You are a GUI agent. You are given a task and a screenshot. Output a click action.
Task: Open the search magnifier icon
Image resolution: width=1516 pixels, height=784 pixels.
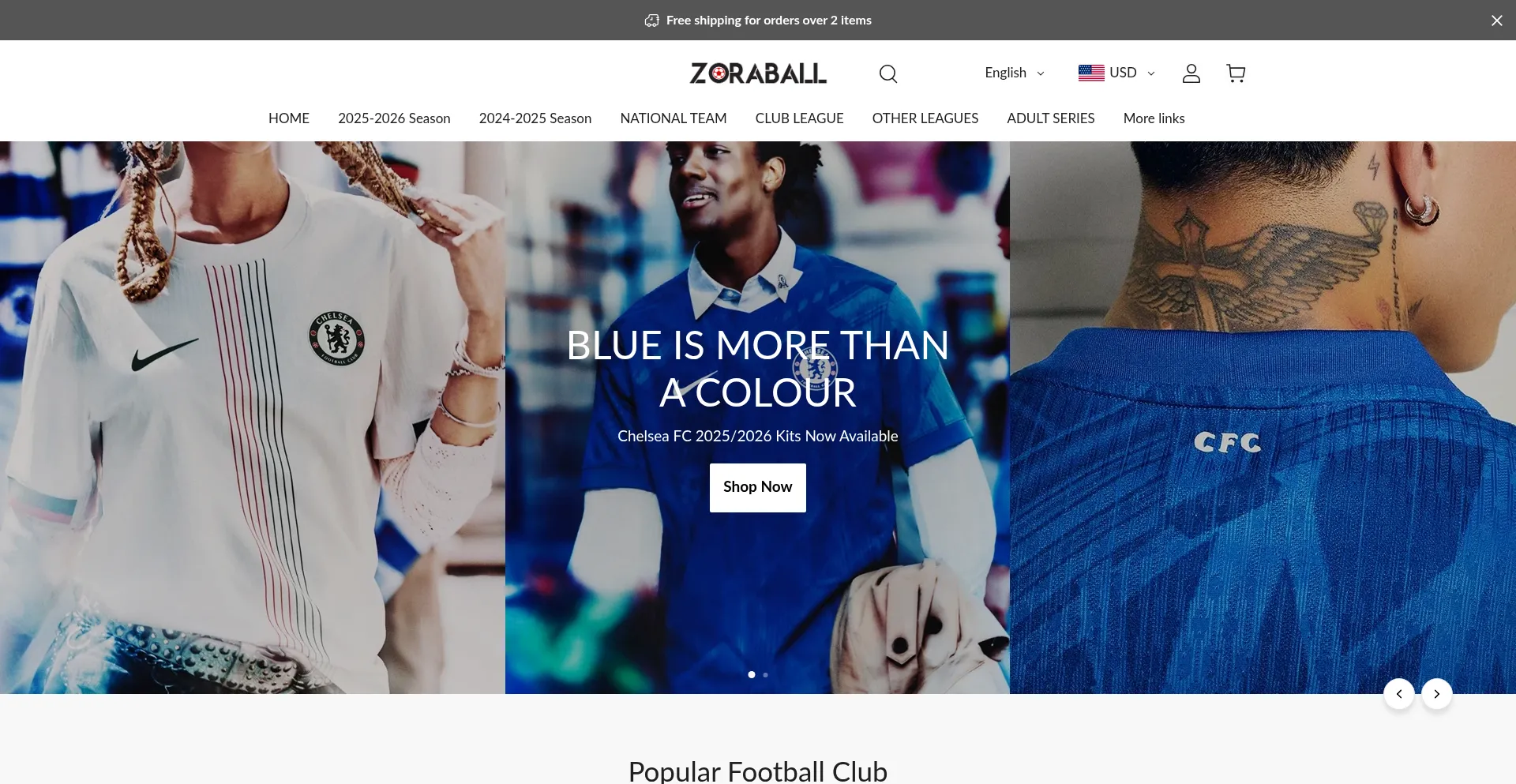pos(888,73)
